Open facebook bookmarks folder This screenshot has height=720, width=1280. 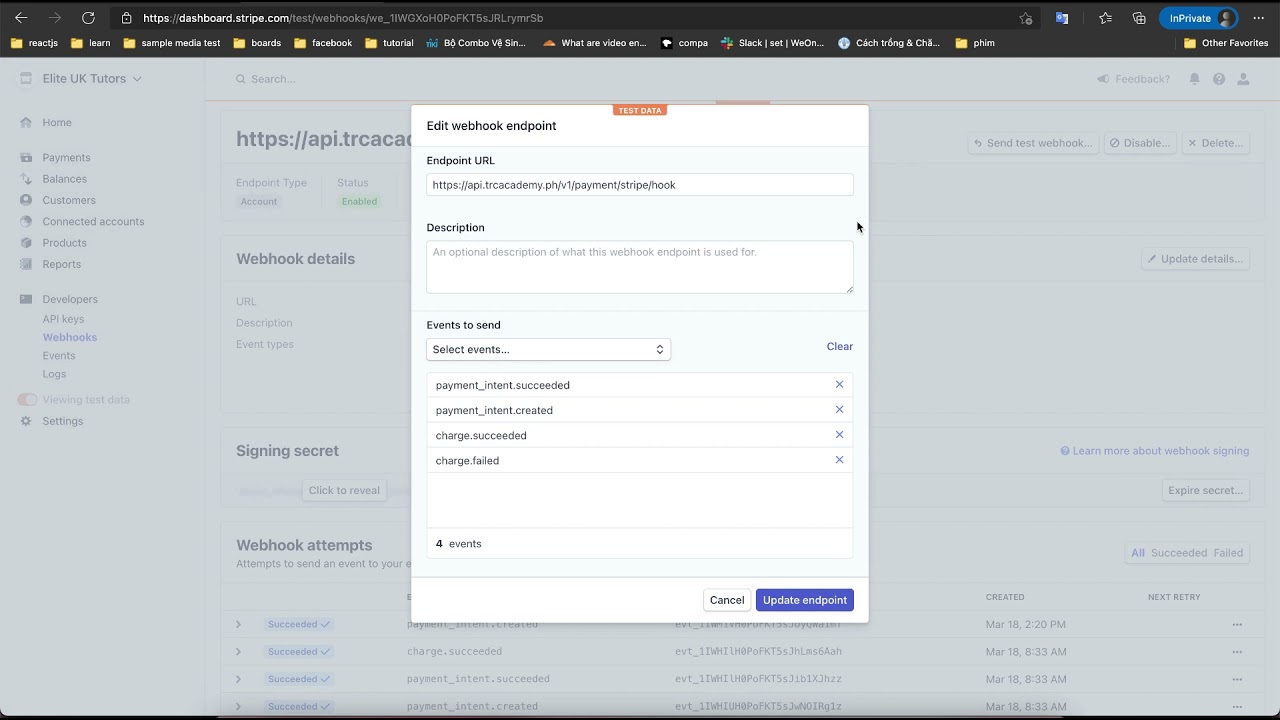pos(323,43)
